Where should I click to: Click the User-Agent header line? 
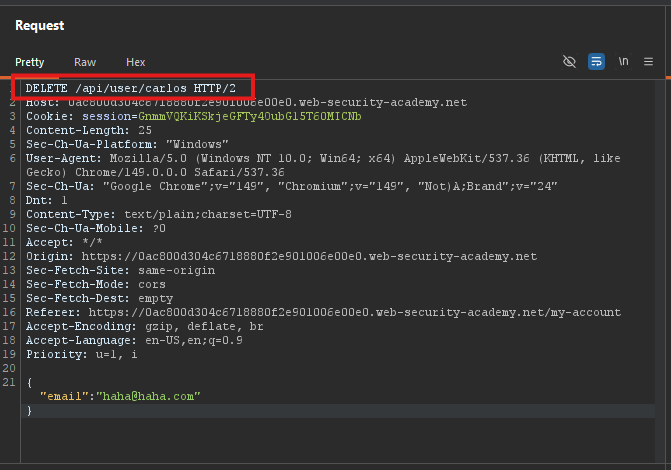pos(323,158)
